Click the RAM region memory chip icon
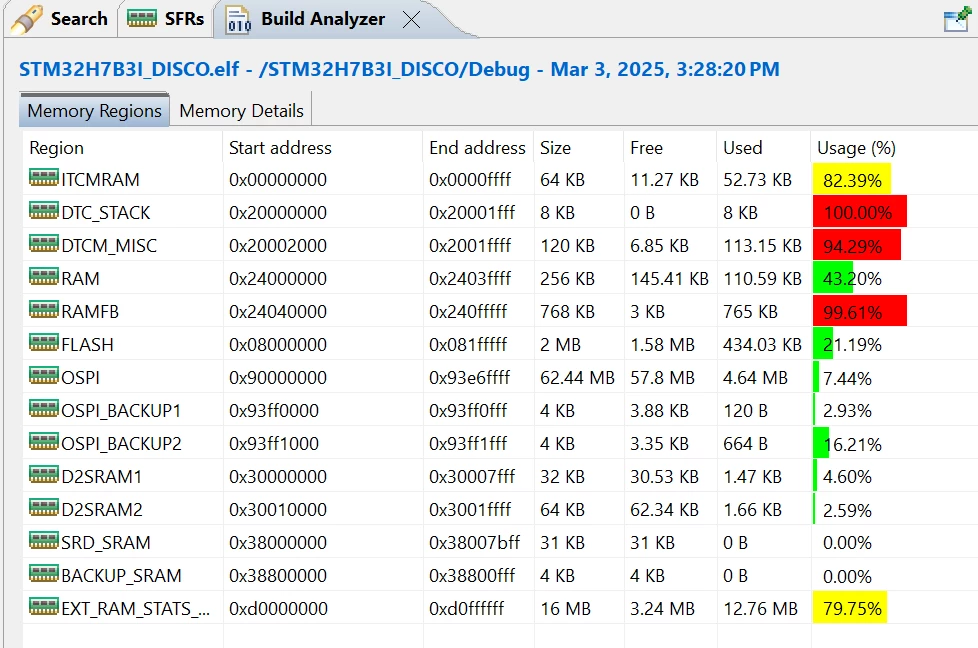The width and height of the screenshot is (978, 648). (x=44, y=277)
